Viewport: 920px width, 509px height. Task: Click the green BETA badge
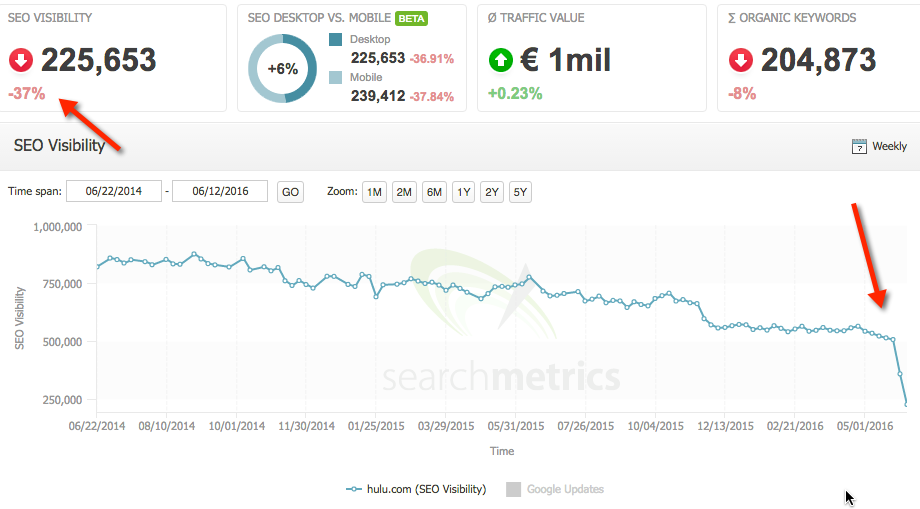410,18
